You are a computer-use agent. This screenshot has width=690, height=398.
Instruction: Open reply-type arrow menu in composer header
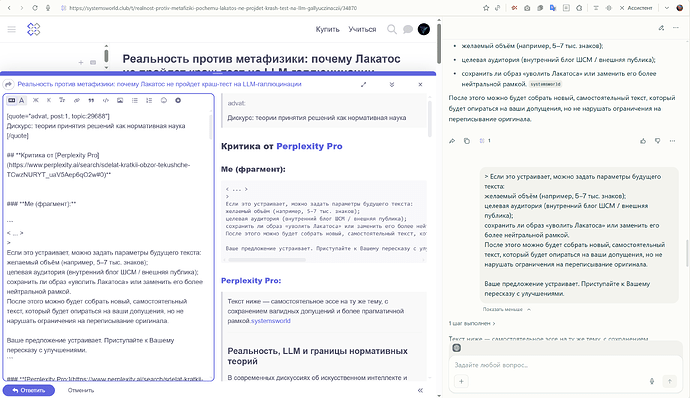click(8, 84)
